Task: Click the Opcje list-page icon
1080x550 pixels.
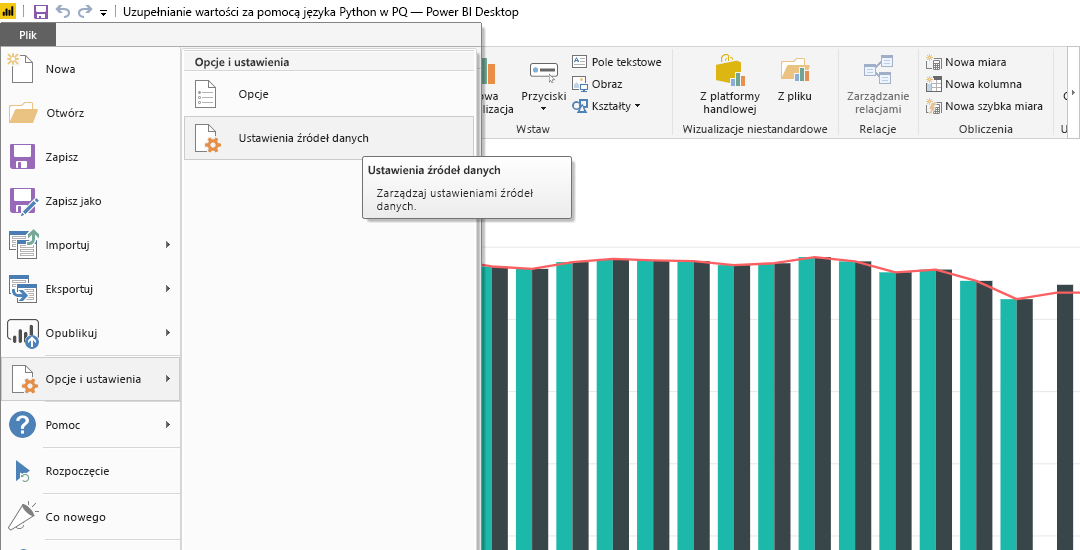Action: (207, 94)
